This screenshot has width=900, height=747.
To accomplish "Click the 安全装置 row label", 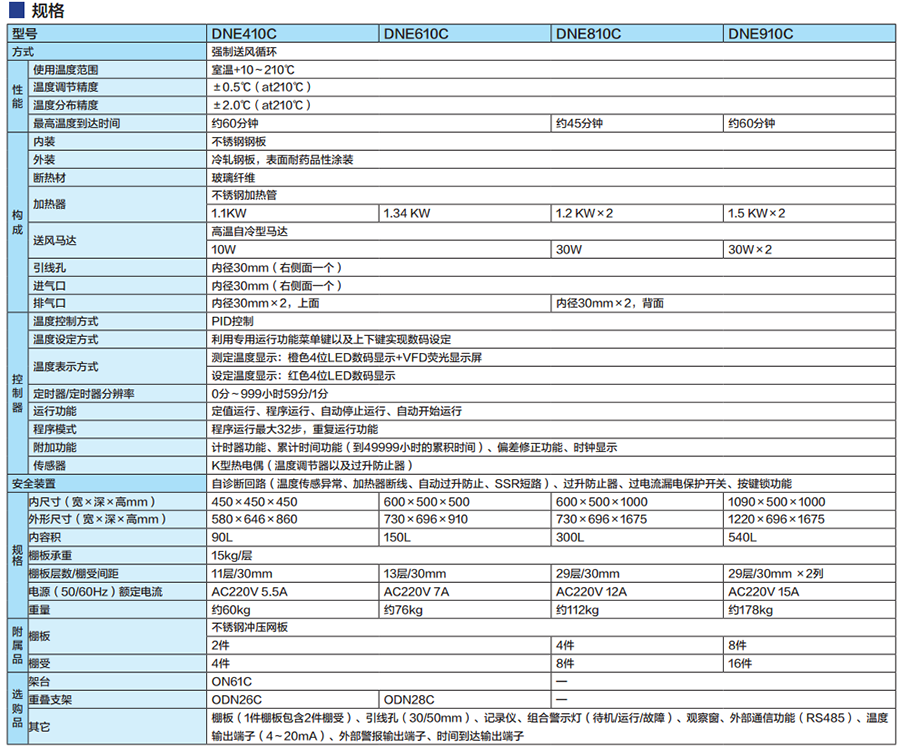I will tap(38, 483).
